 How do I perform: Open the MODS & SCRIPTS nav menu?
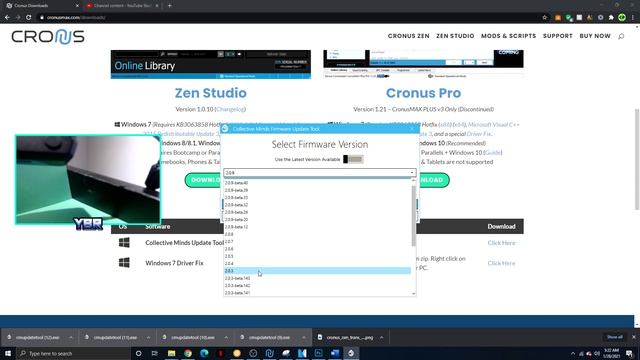point(509,36)
